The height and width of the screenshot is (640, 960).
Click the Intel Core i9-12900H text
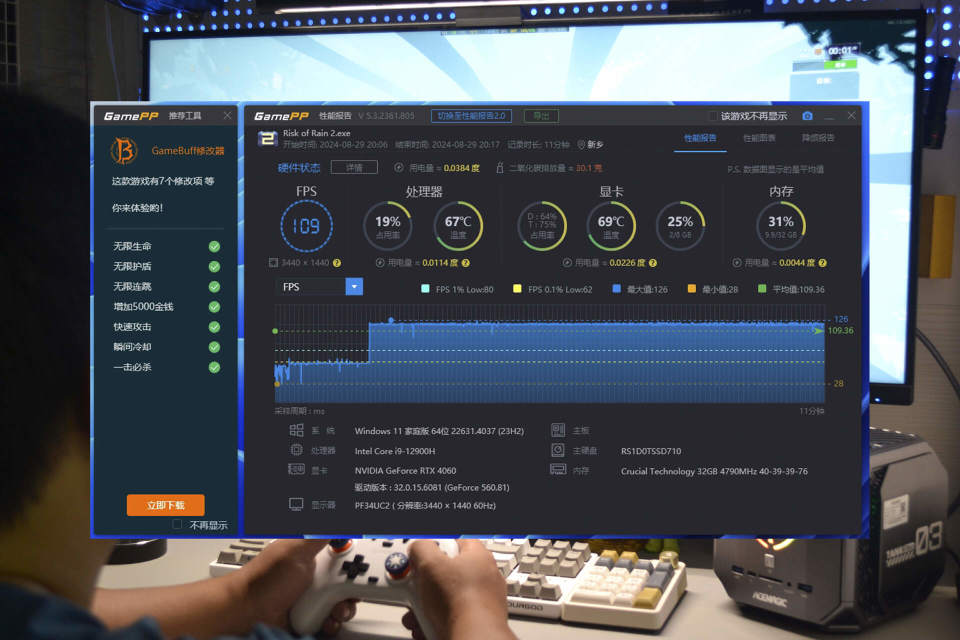(x=395, y=451)
